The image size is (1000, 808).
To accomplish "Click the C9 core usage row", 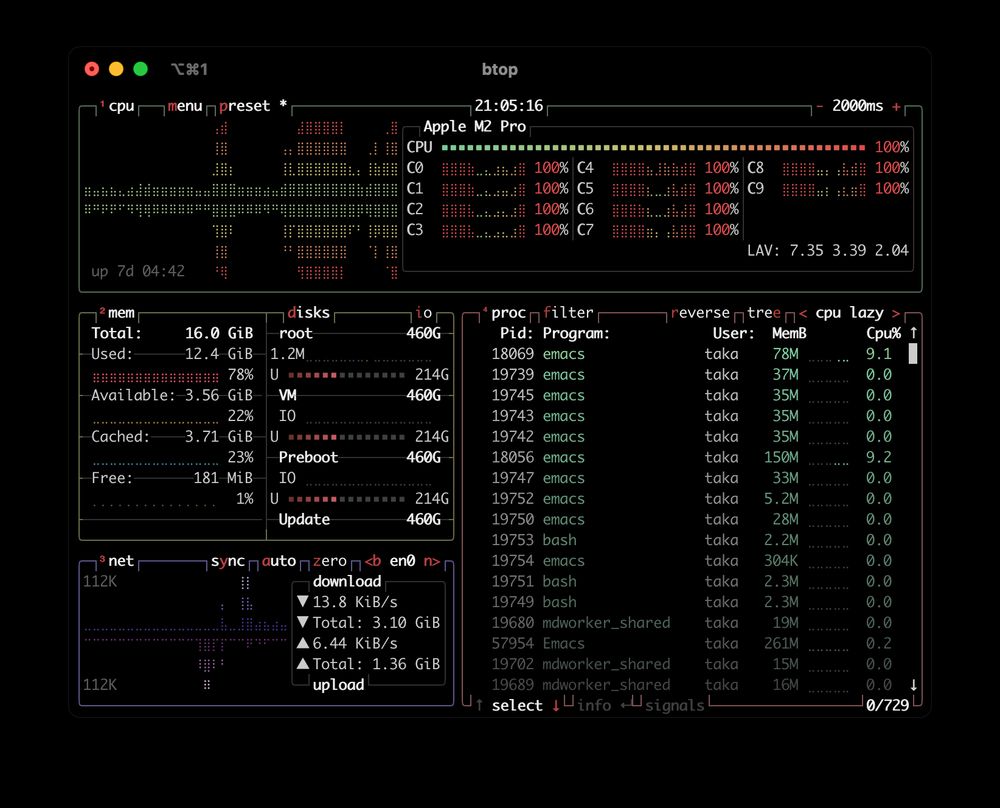I will (x=828, y=189).
